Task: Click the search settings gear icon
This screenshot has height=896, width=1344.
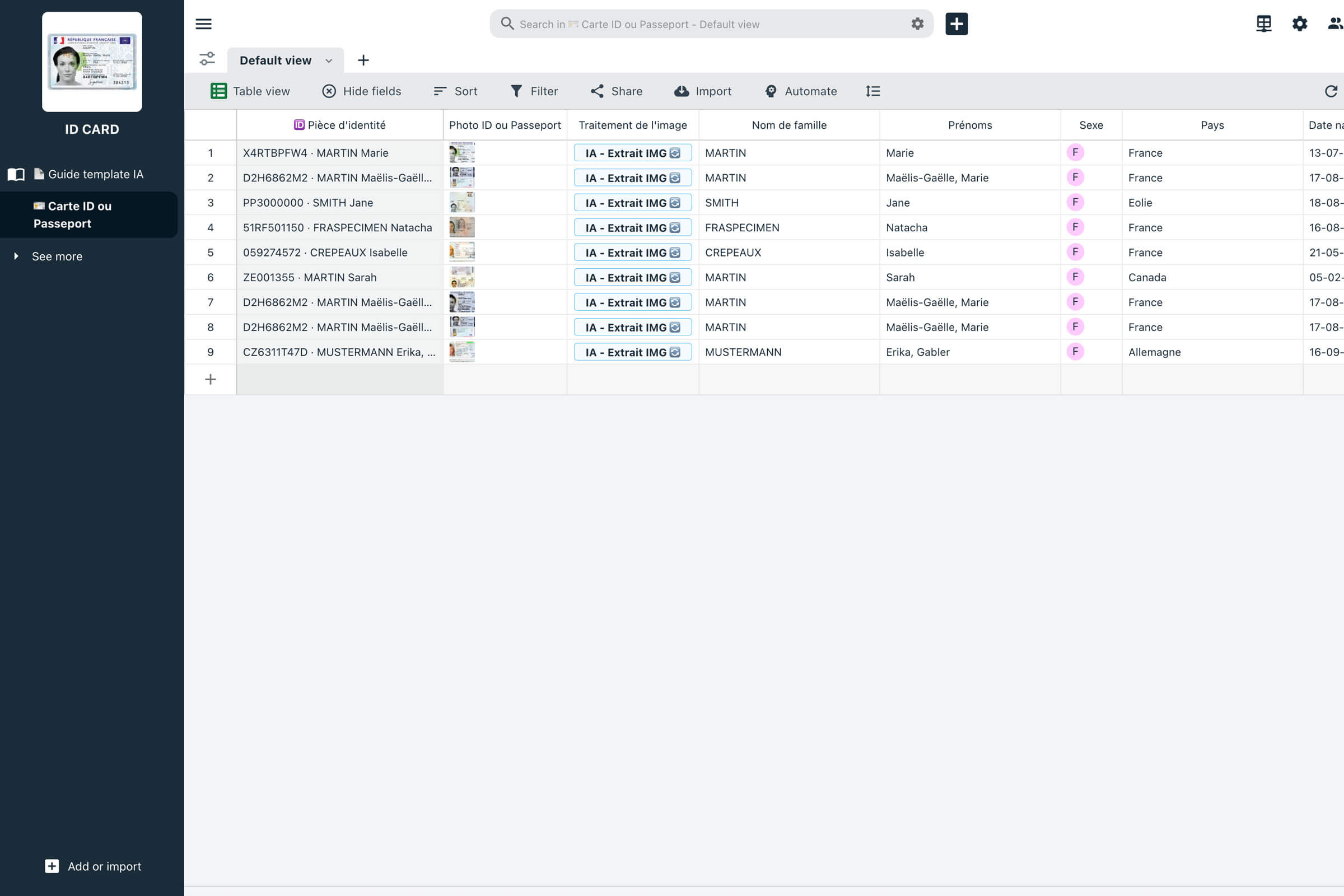Action: (917, 24)
